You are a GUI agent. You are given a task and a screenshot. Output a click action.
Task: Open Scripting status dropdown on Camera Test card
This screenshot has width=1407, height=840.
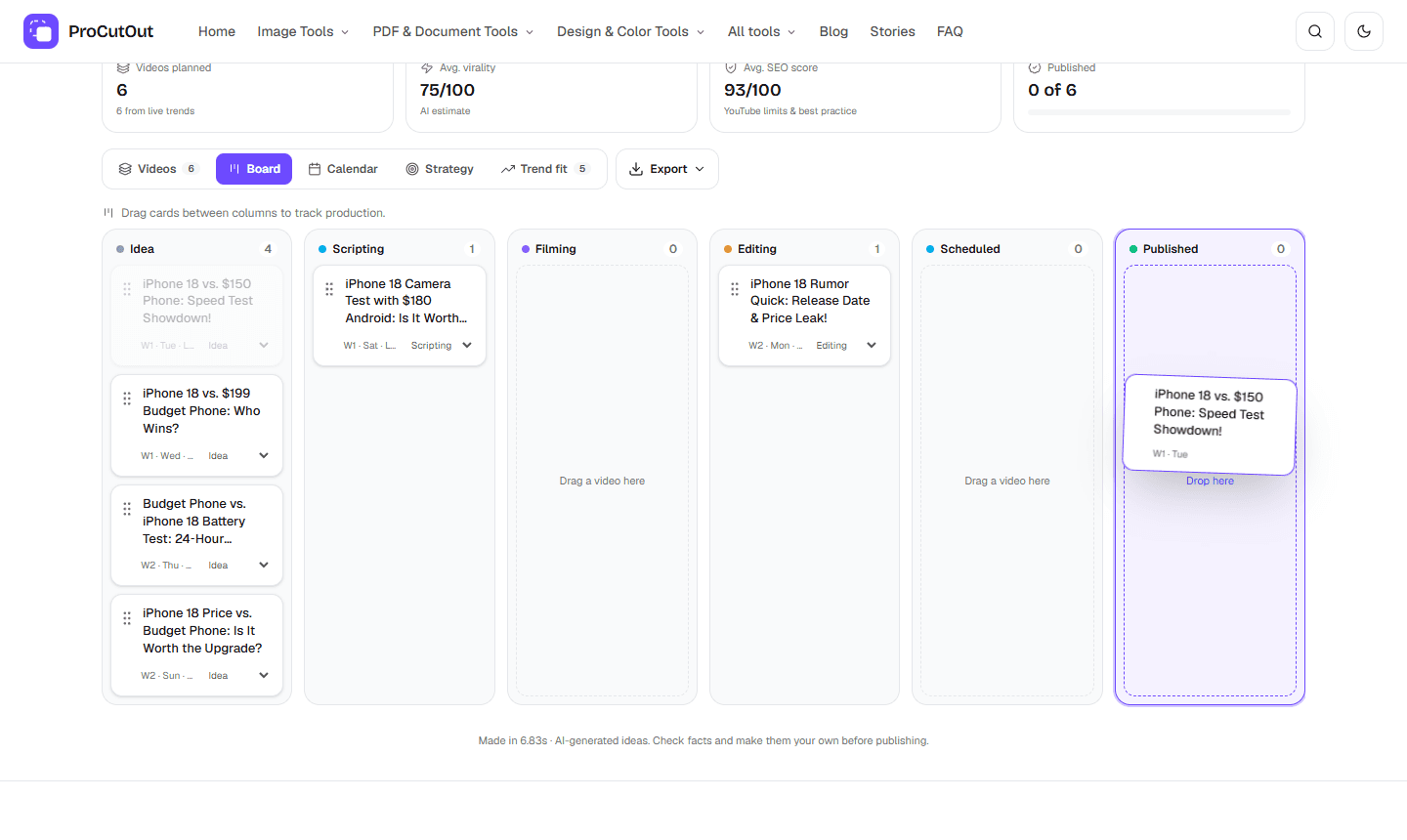tap(442, 346)
